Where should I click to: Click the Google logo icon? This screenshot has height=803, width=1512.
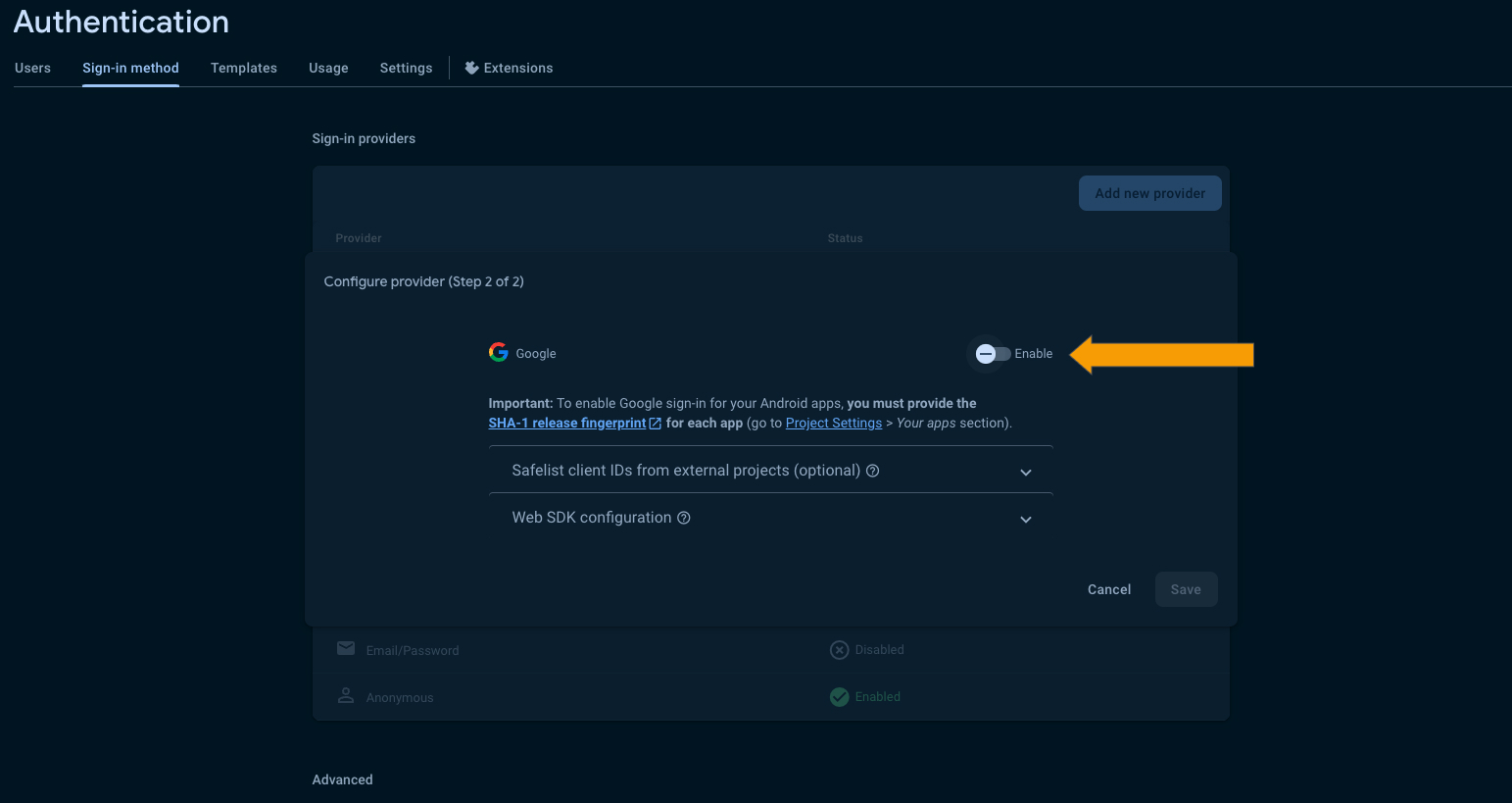coord(499,353)
